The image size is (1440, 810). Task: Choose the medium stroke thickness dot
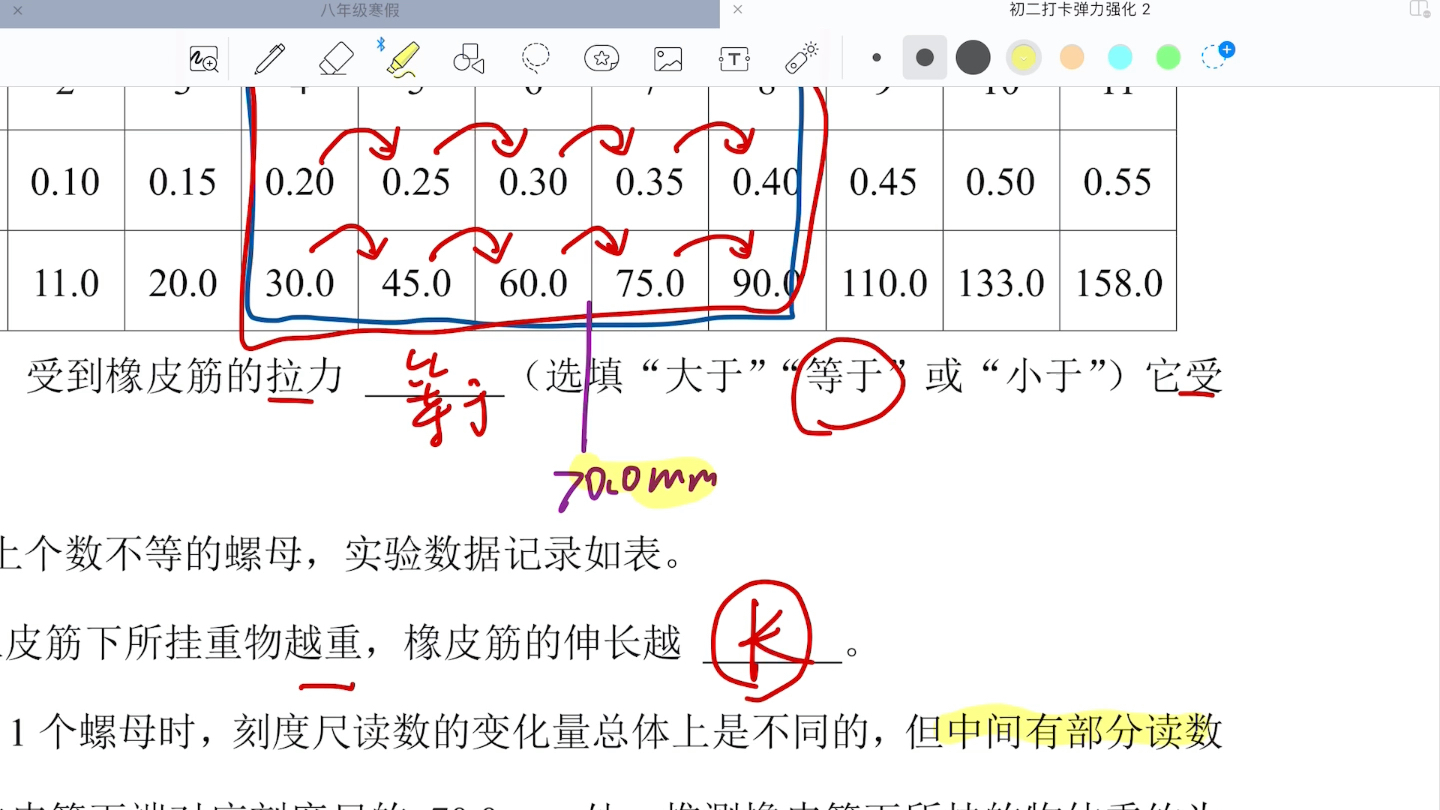pyautogui.click(x=925, y=58)
